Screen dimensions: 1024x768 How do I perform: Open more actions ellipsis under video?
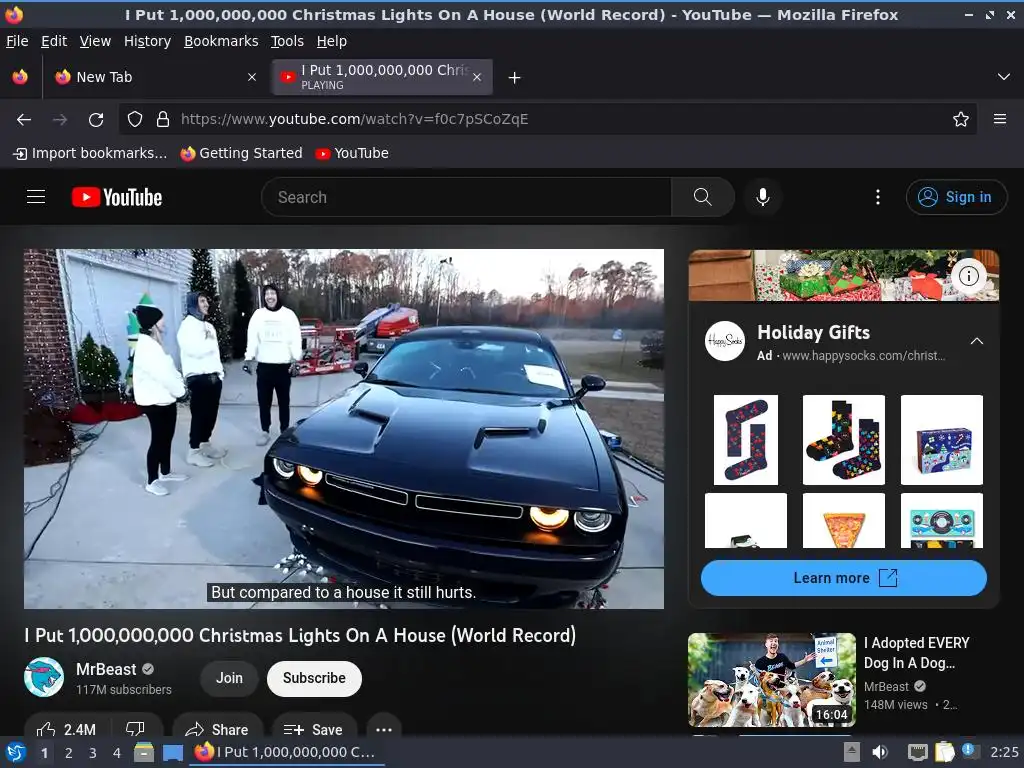pyautogui.click(x=384, y=729)
